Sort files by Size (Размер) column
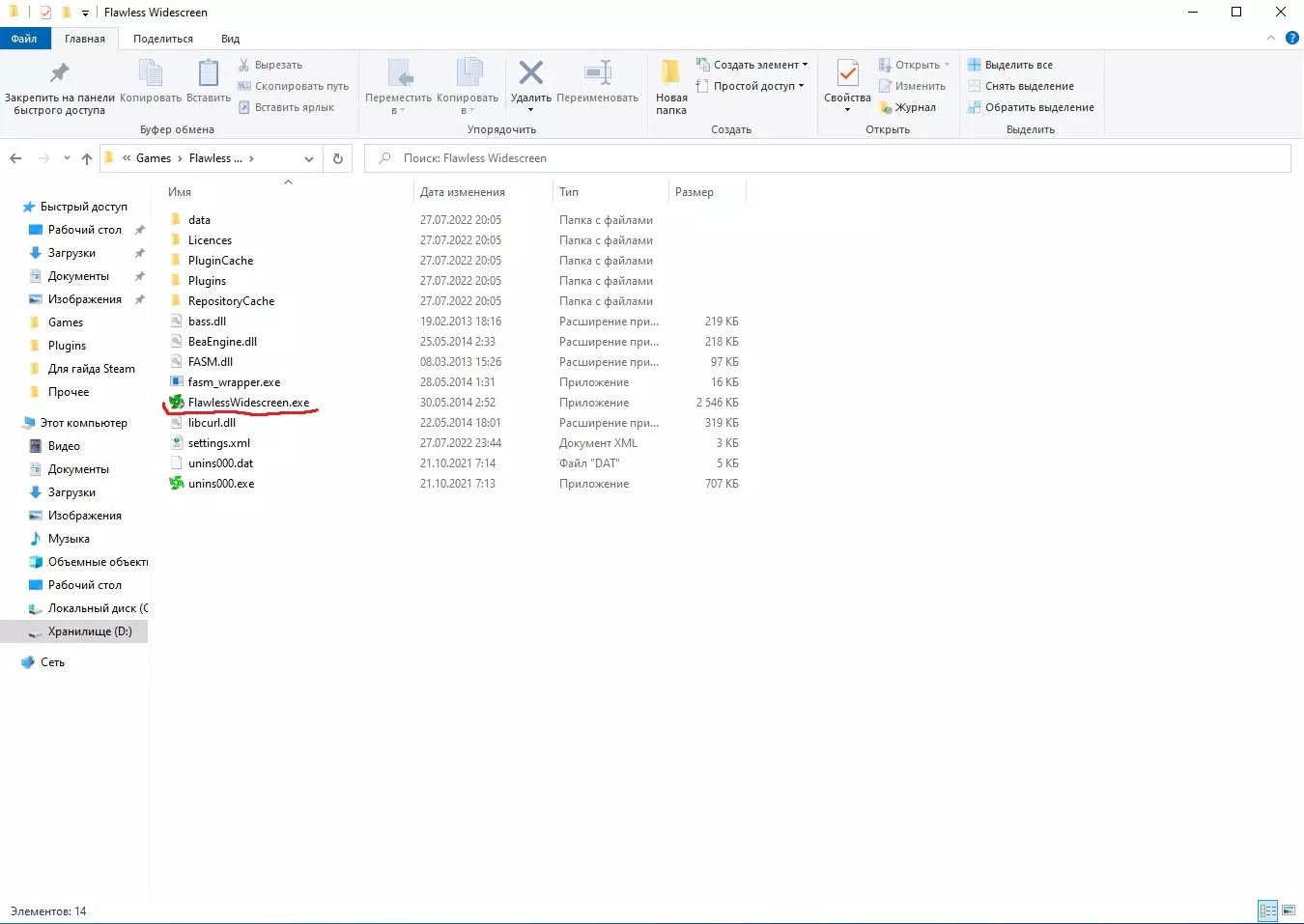1304x924 pixels. tap(695, 192)
